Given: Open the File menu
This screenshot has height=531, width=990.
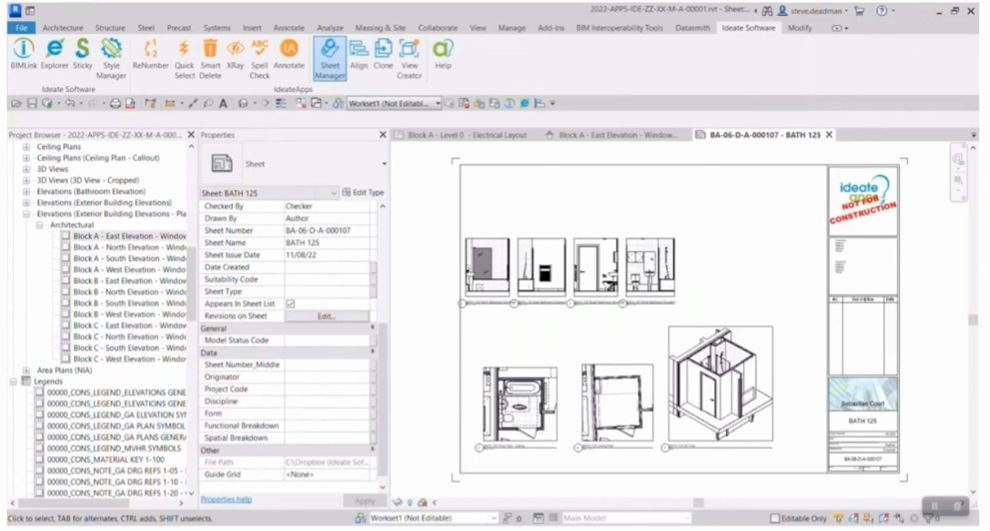Looking at the screenshot, I should pyautogui.click(x=21, y=28).
